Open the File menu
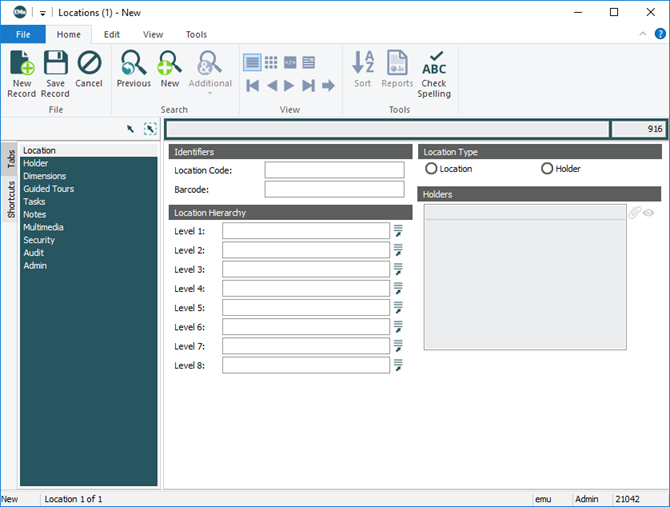Viewport: 670px width, 507px height. [x=23, y=34]
